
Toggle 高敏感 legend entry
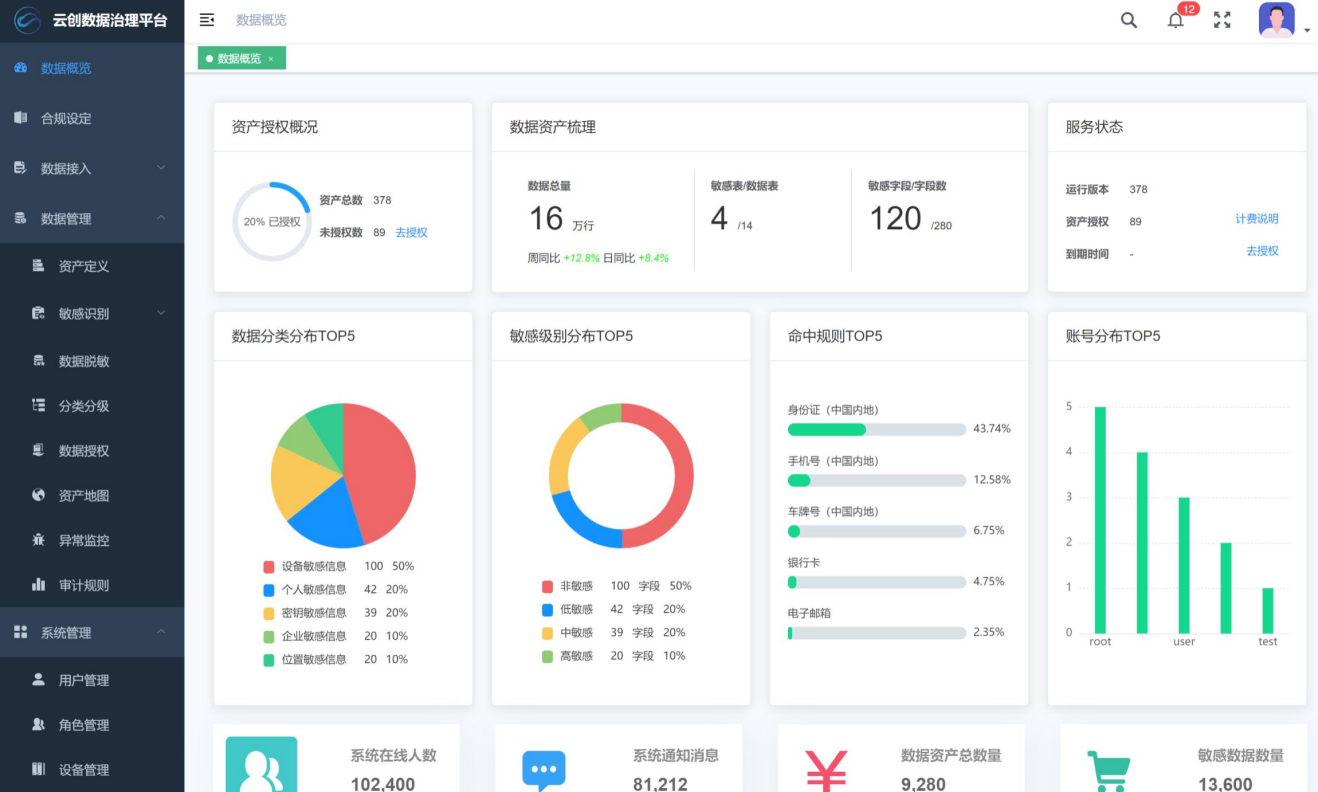coord(613,656)
